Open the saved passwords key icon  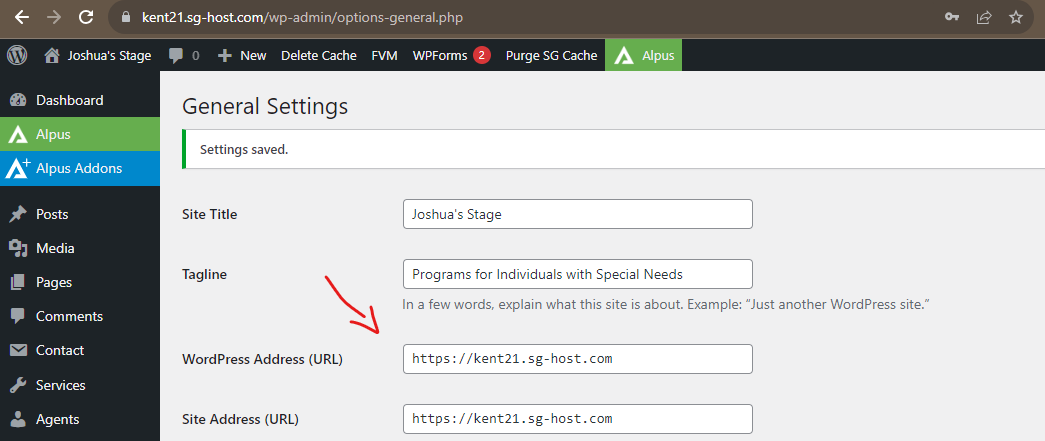point(952,17)
